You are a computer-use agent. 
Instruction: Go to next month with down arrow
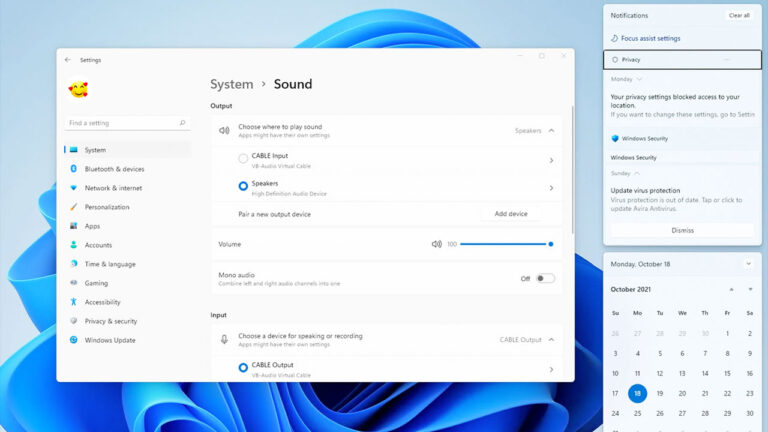point(750,289)
